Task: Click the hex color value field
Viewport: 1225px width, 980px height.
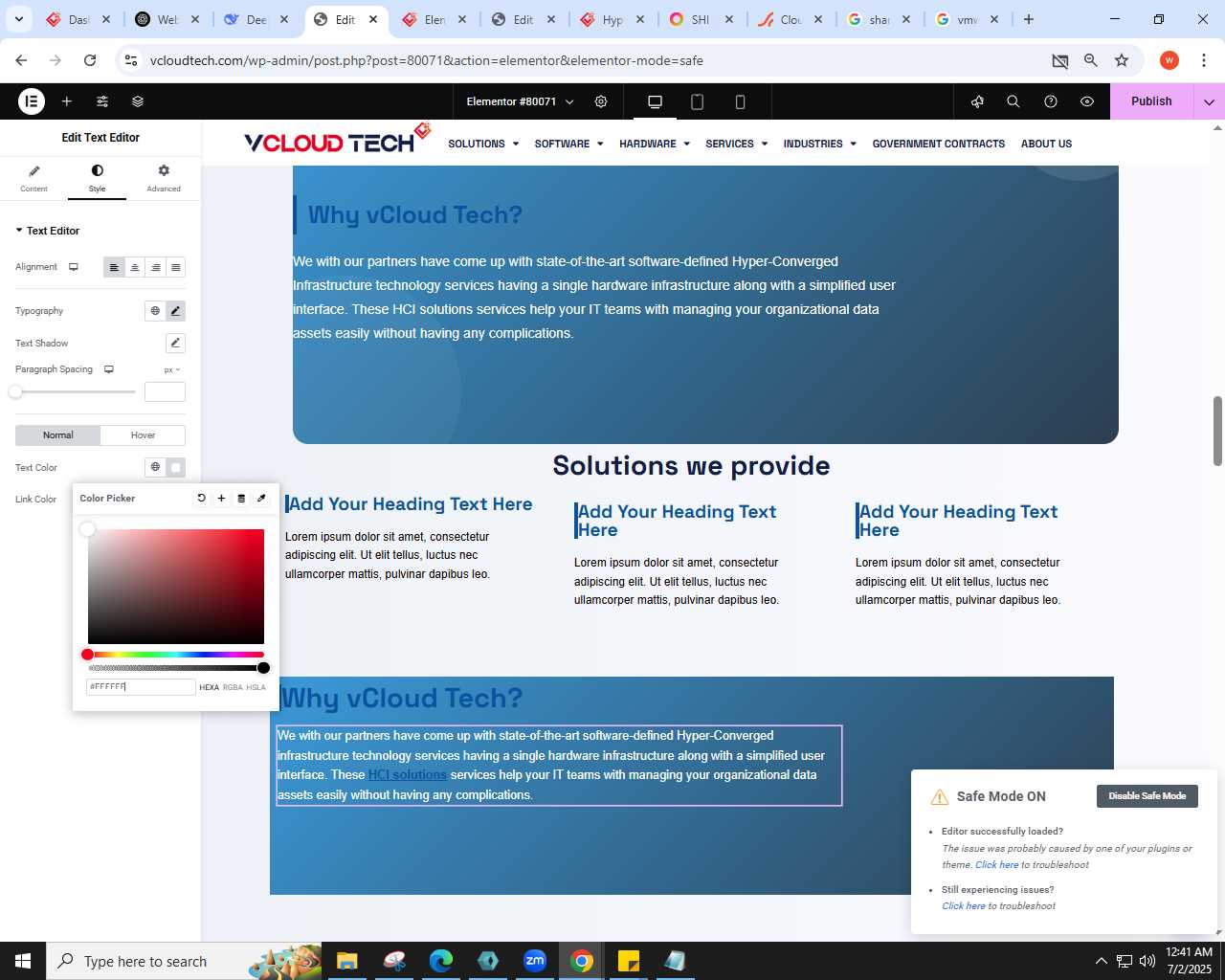Action: click(x=141, y=686)
